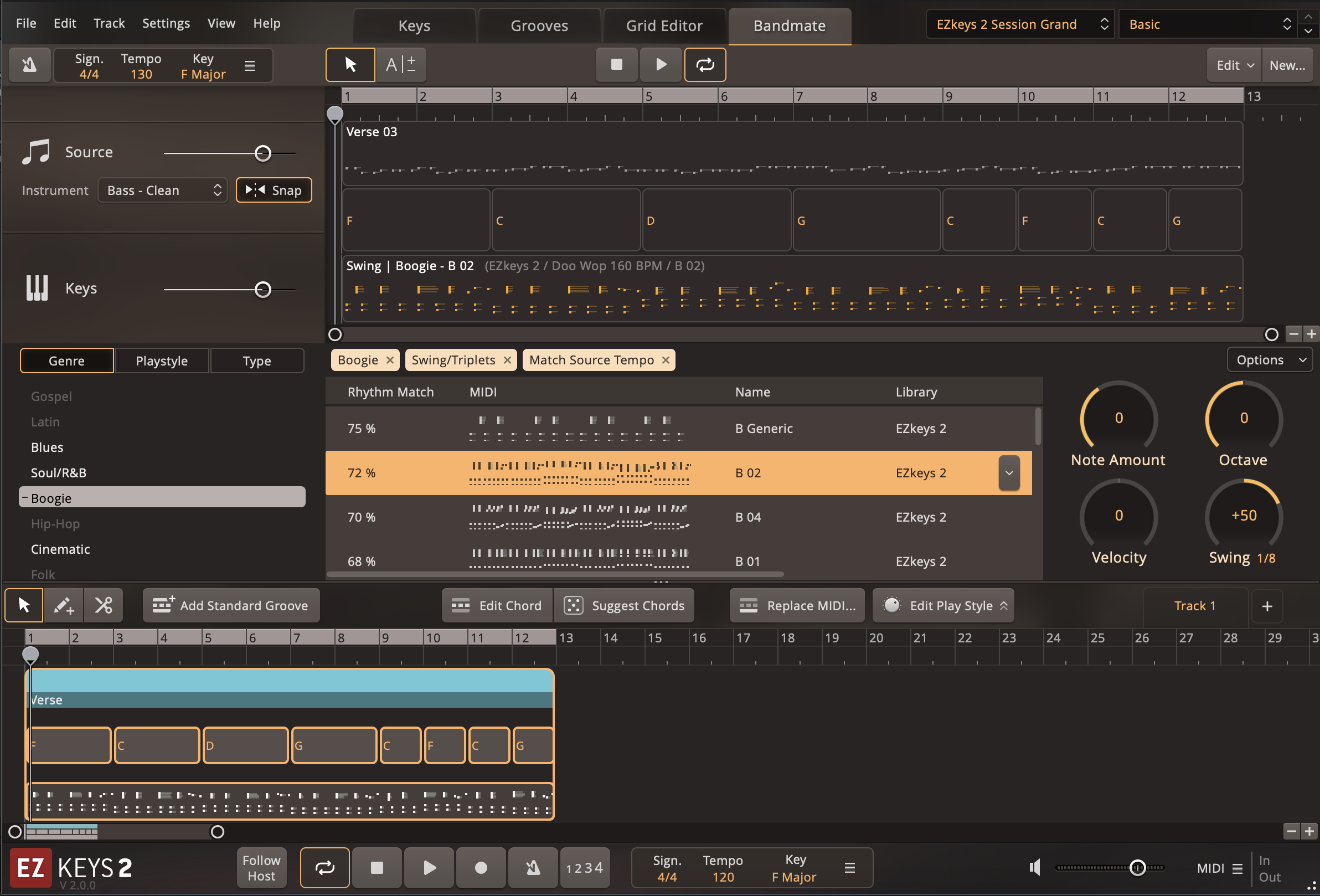Select the pencil draw tool
This screenshot has width=1320, height=896.
(x=64, y=606)
